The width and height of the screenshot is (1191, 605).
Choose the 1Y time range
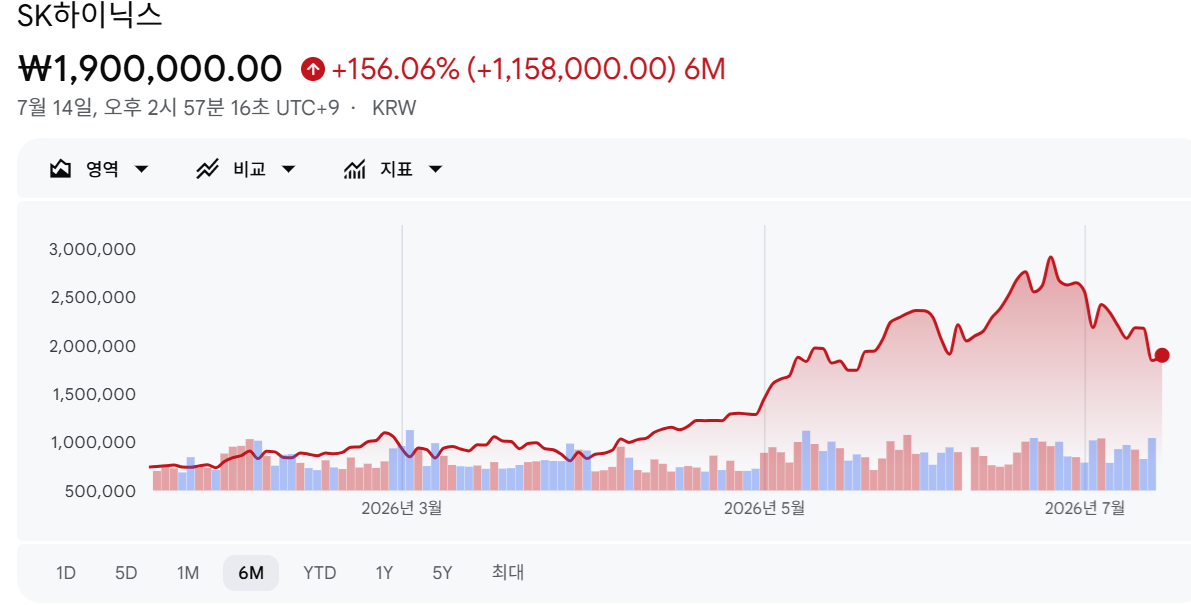(x=384, y=573)
